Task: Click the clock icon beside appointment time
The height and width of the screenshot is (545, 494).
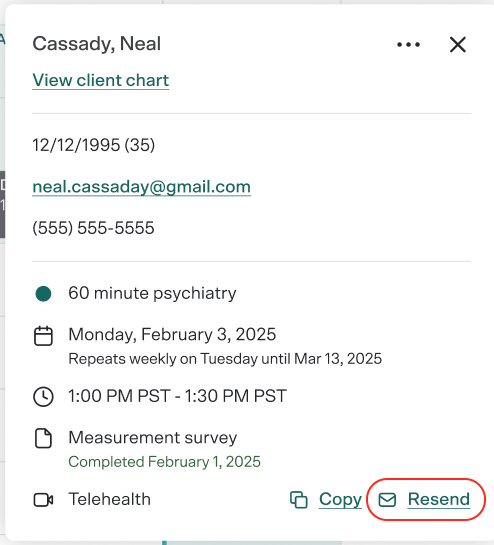Action: [x=43, y=396]
